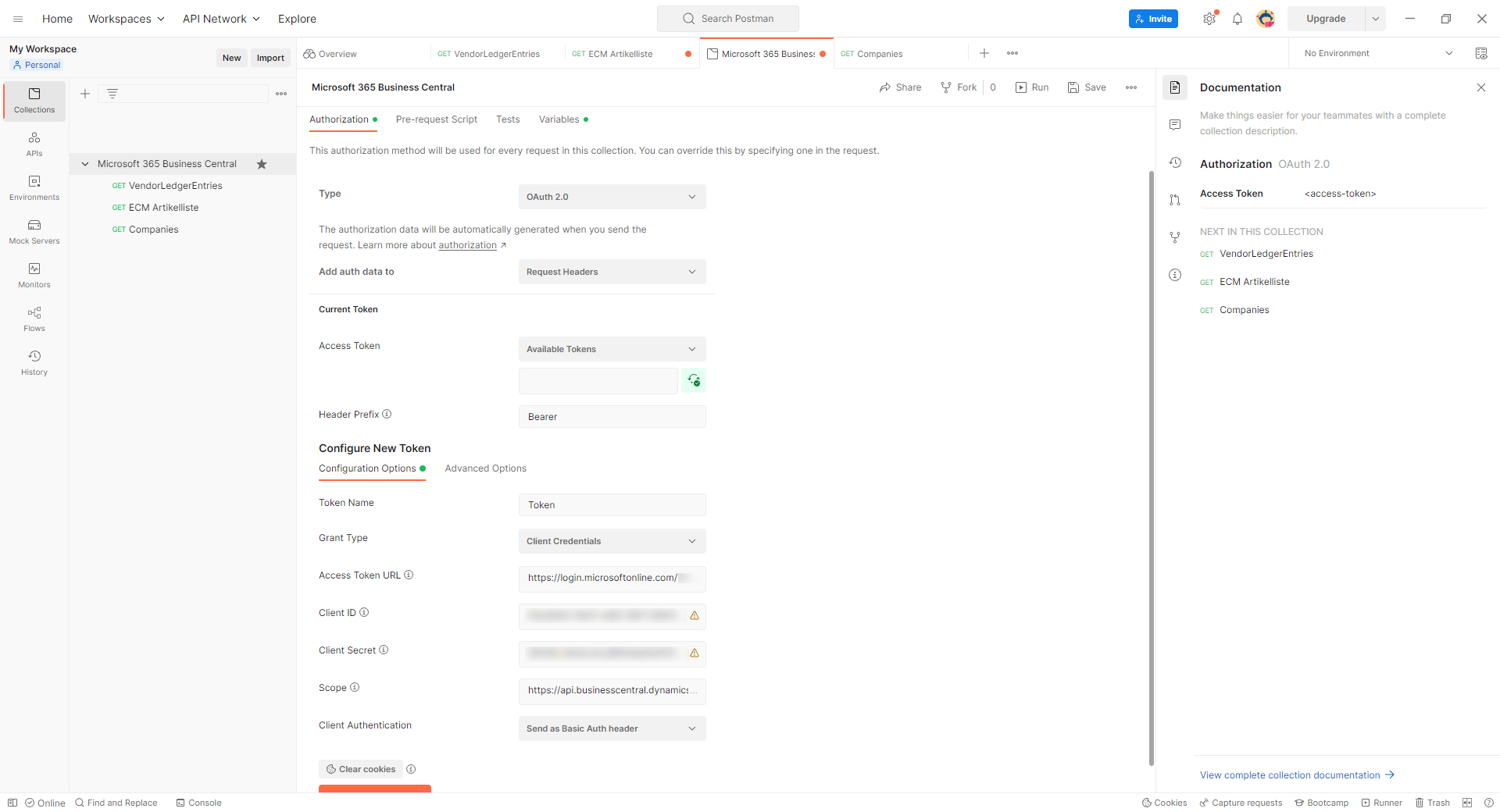1500x812 pixels.
Task: Click the Invite button
Action: click(x=1153, y=19)
